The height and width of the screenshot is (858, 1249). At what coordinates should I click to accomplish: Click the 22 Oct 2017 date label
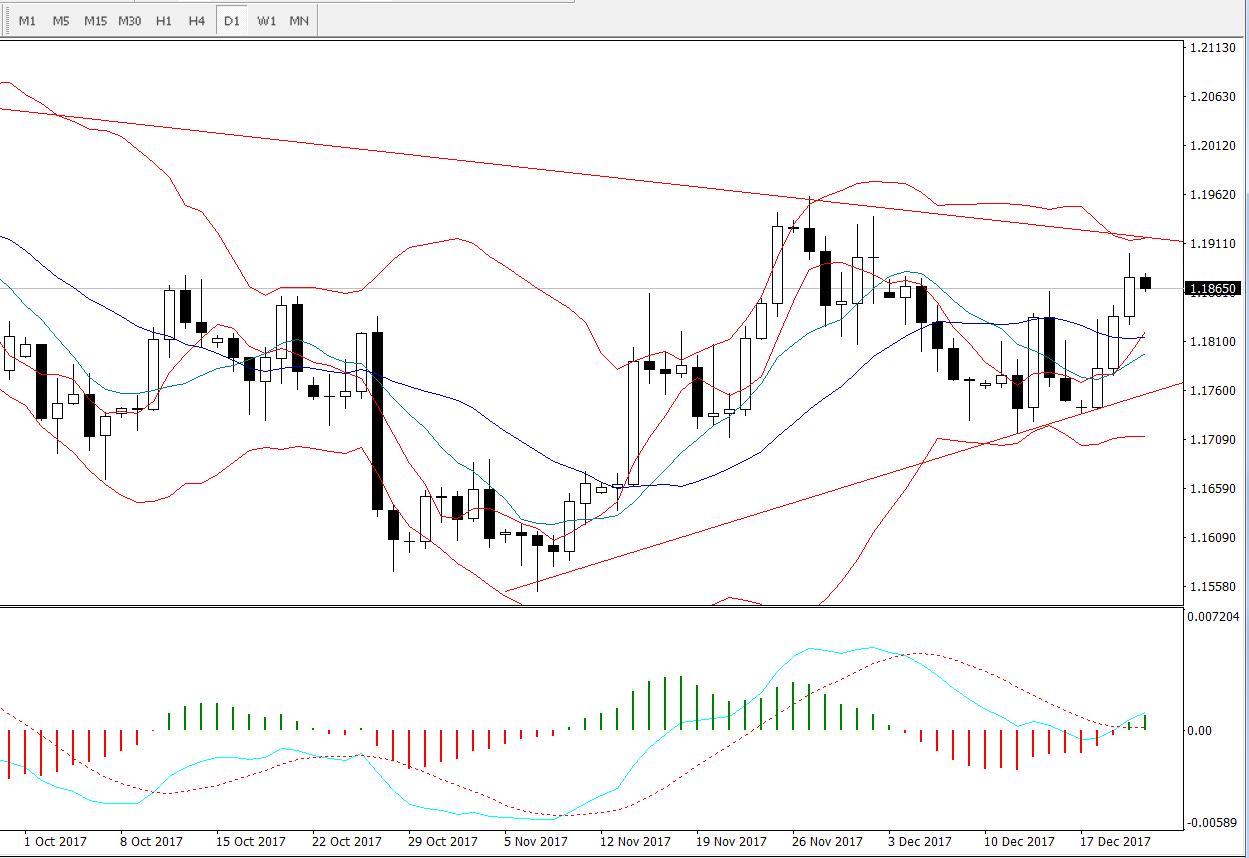348,842
